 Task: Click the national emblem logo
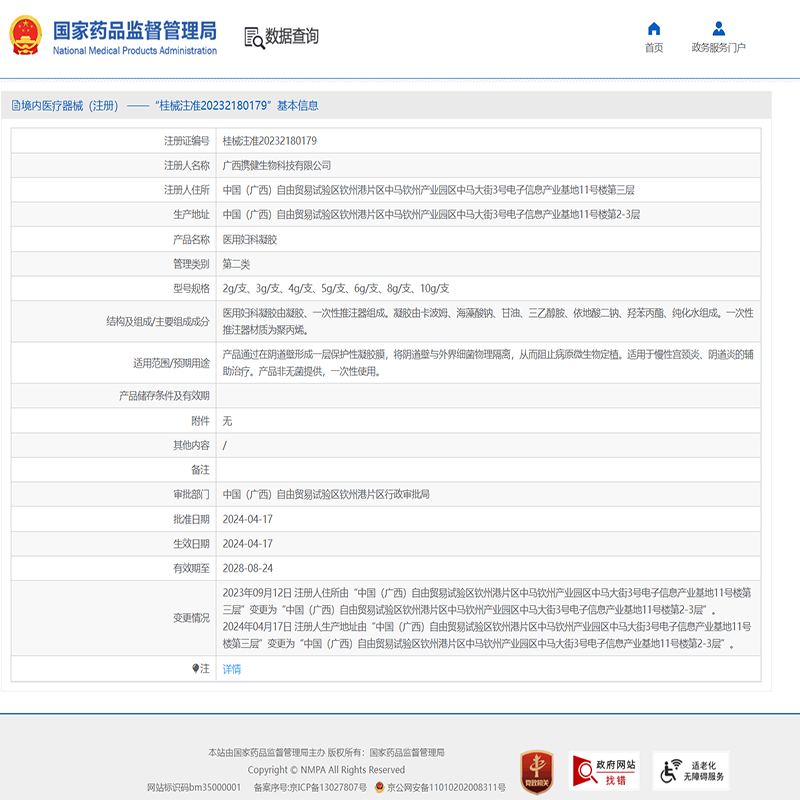point(25,35)
